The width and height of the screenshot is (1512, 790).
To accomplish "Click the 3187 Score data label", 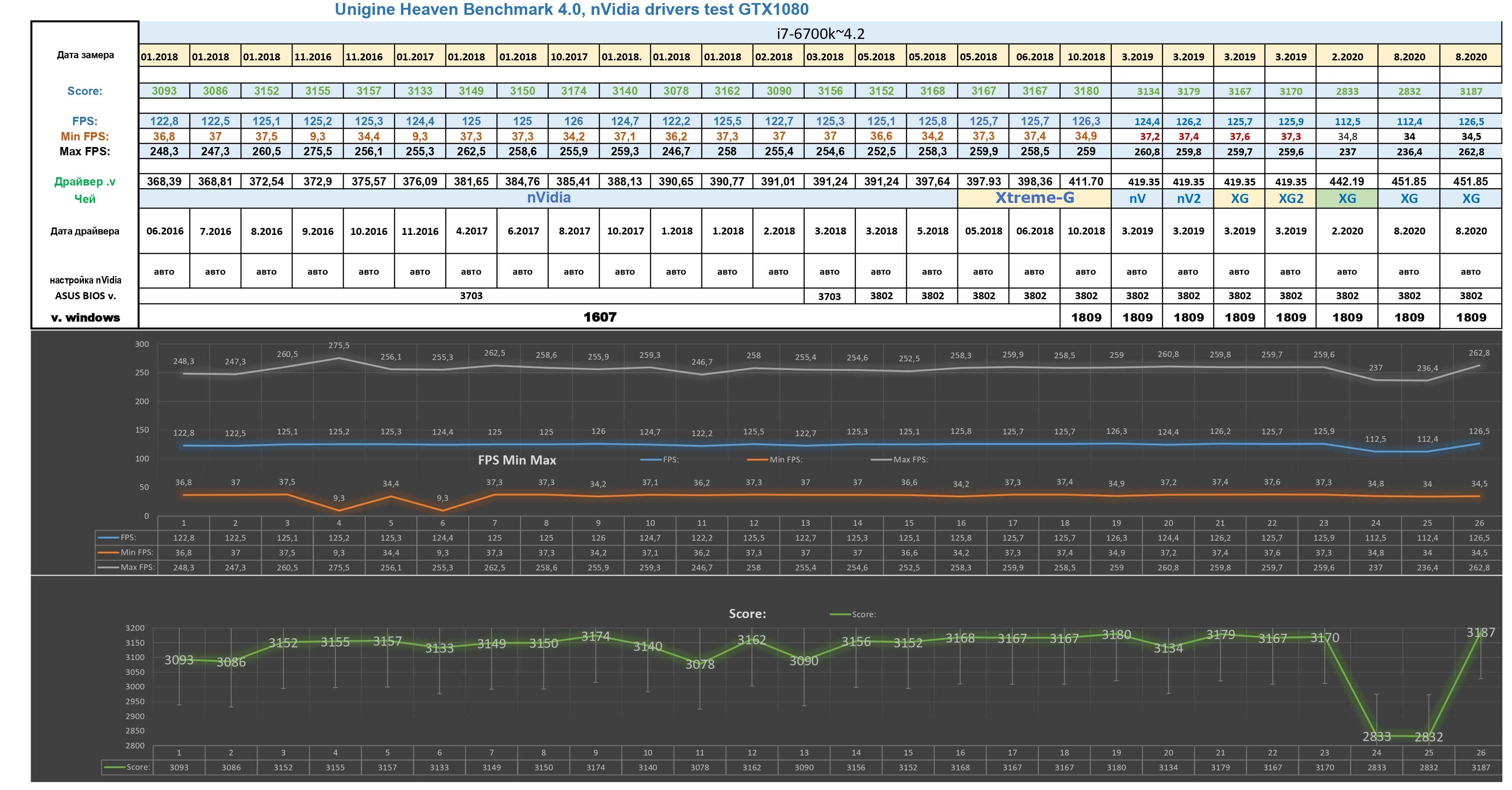I will point(1481,633).
